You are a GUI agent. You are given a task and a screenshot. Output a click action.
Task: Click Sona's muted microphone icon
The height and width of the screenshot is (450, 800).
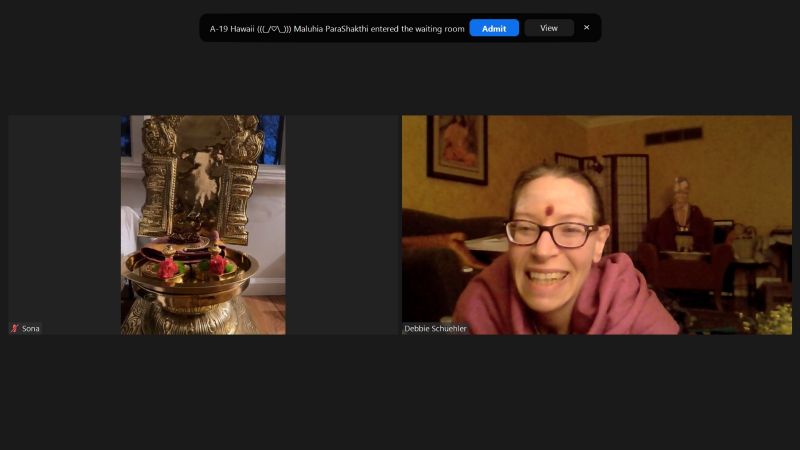click(x=14, y=329)
